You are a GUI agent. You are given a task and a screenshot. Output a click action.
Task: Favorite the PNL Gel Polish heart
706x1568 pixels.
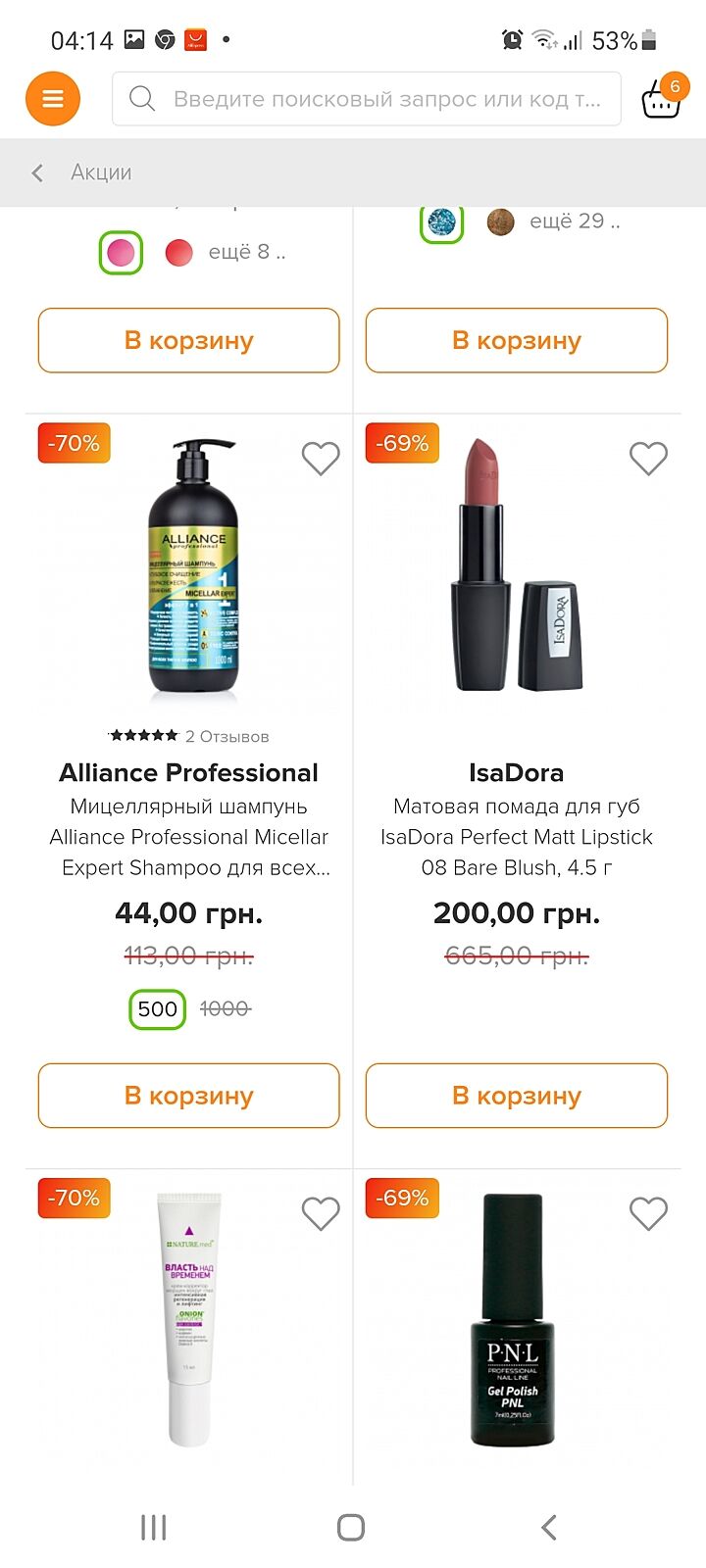pyautogui.click(x=648, y=1213)
